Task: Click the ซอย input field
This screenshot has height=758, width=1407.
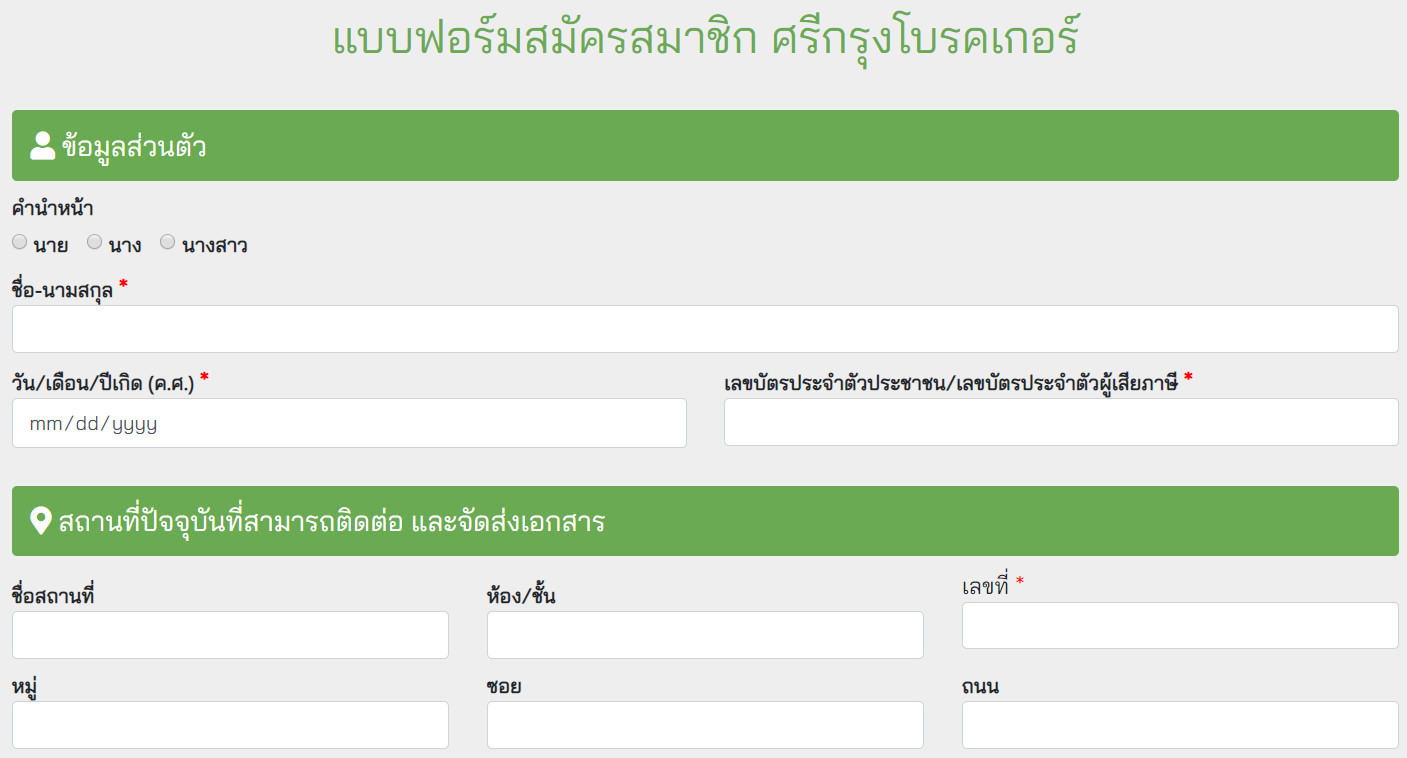Action: tap(705, 725)
